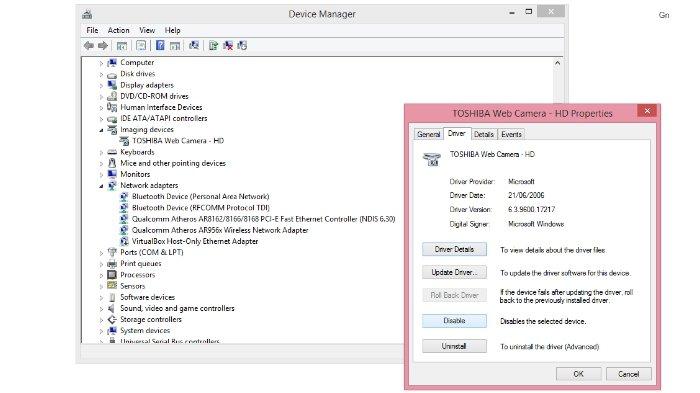Open the View menu
The height and width of the screenshot is (393, 700).
point(147,30)
